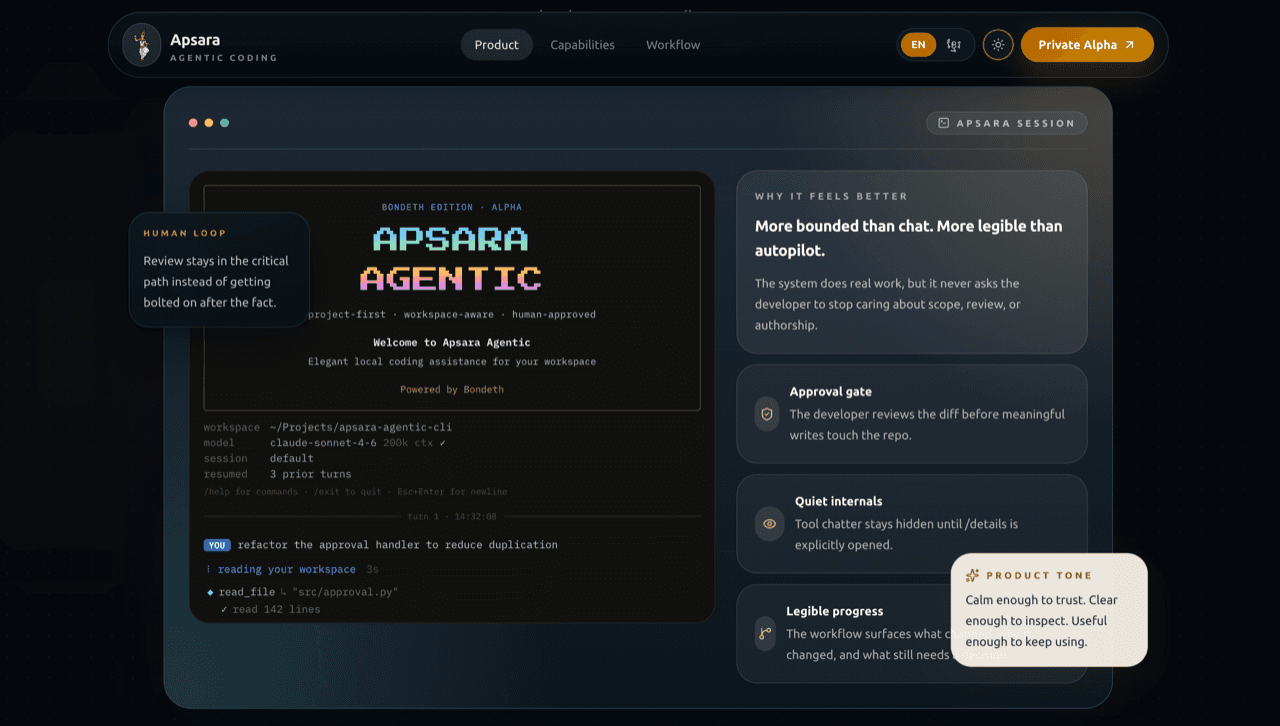Click 'turn 1 · 14:32:08' divider label
Screen dimensions: 1280x726
[452, 517]
